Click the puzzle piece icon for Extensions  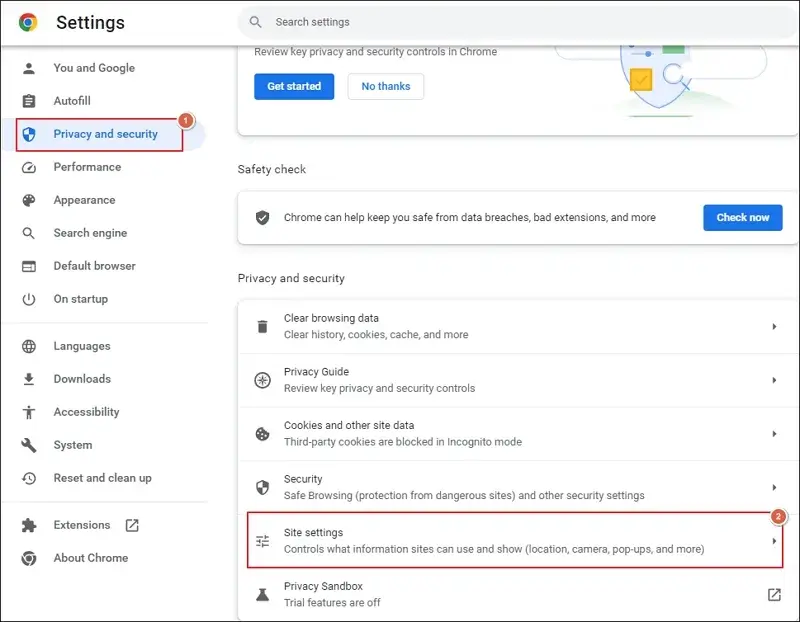(x=29, y=526)
